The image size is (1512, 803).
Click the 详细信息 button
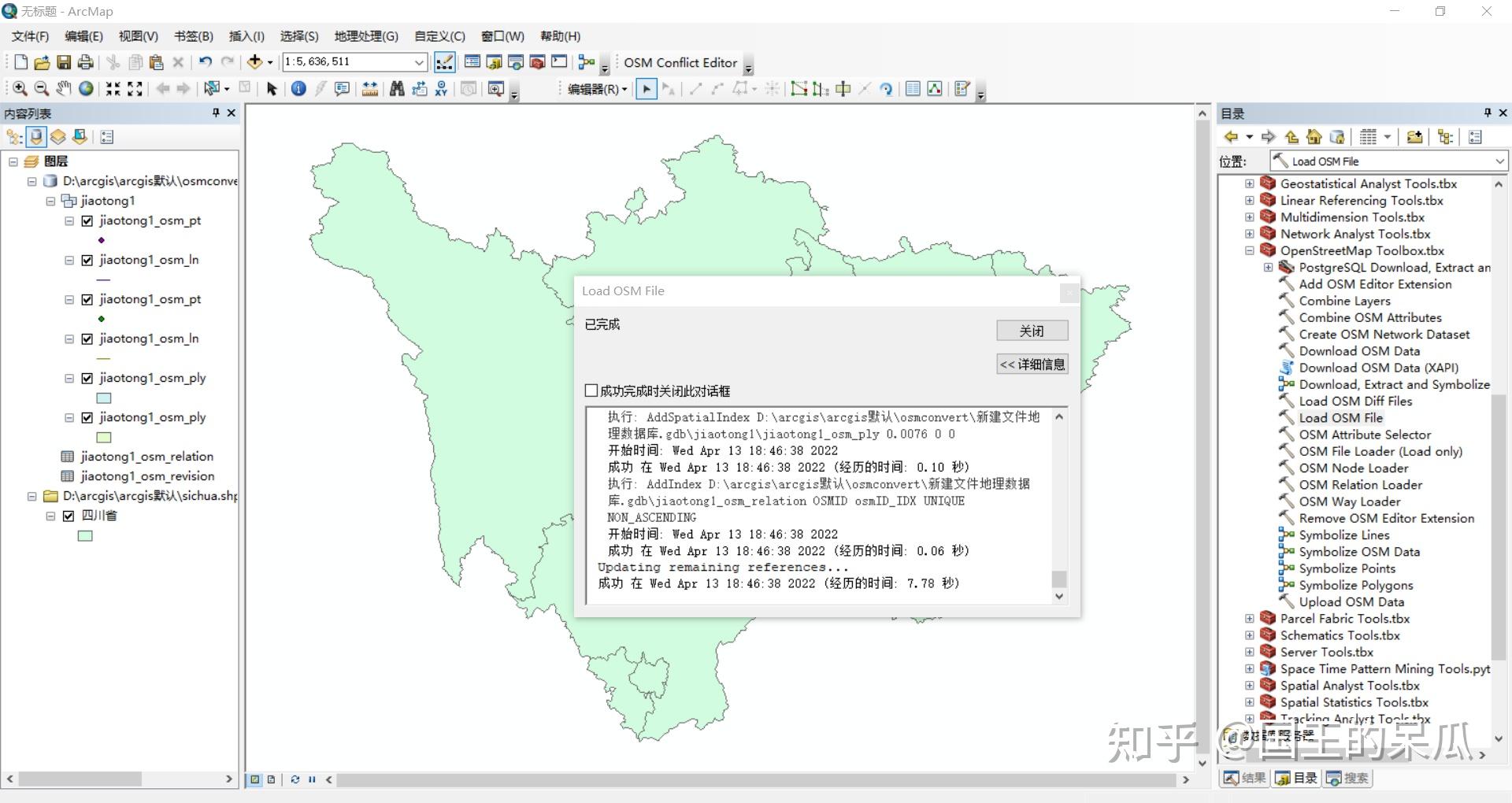1032,364
